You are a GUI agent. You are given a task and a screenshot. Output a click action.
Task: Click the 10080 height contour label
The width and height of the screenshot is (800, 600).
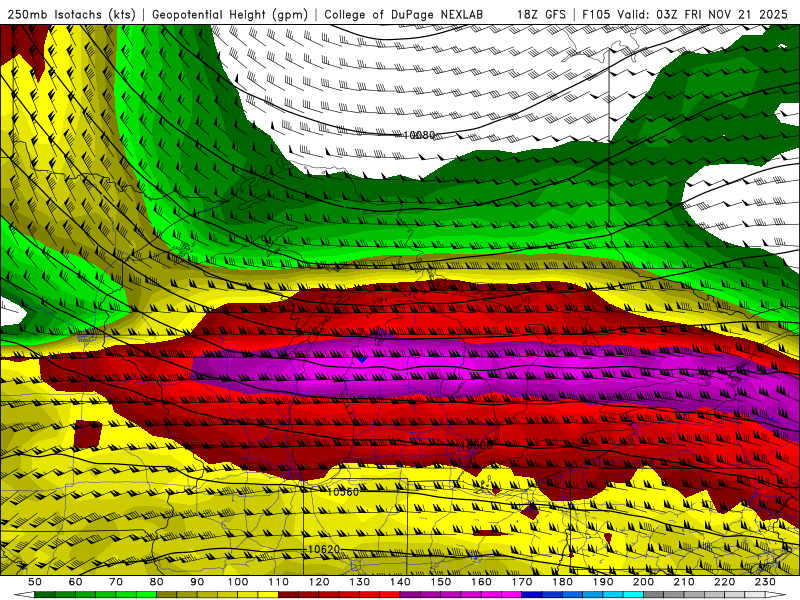(419, 135)
